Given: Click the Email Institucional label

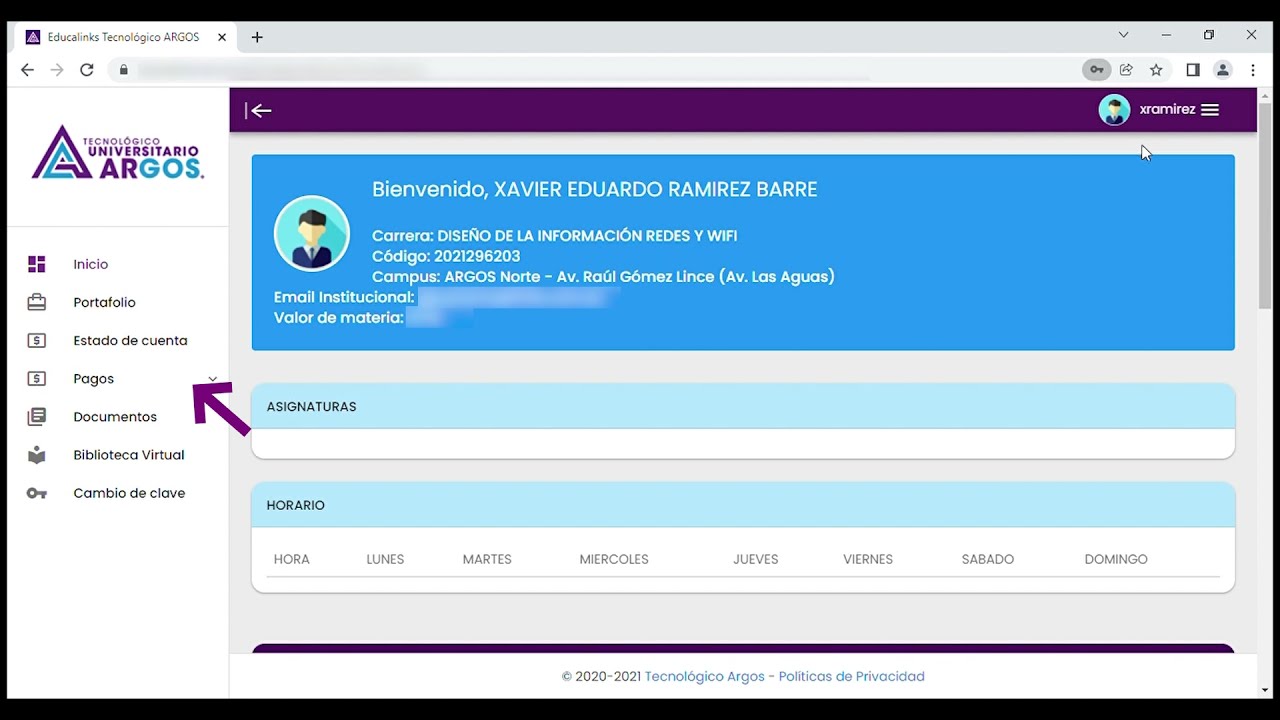Looking at the screenshot, I should [344, 297].
